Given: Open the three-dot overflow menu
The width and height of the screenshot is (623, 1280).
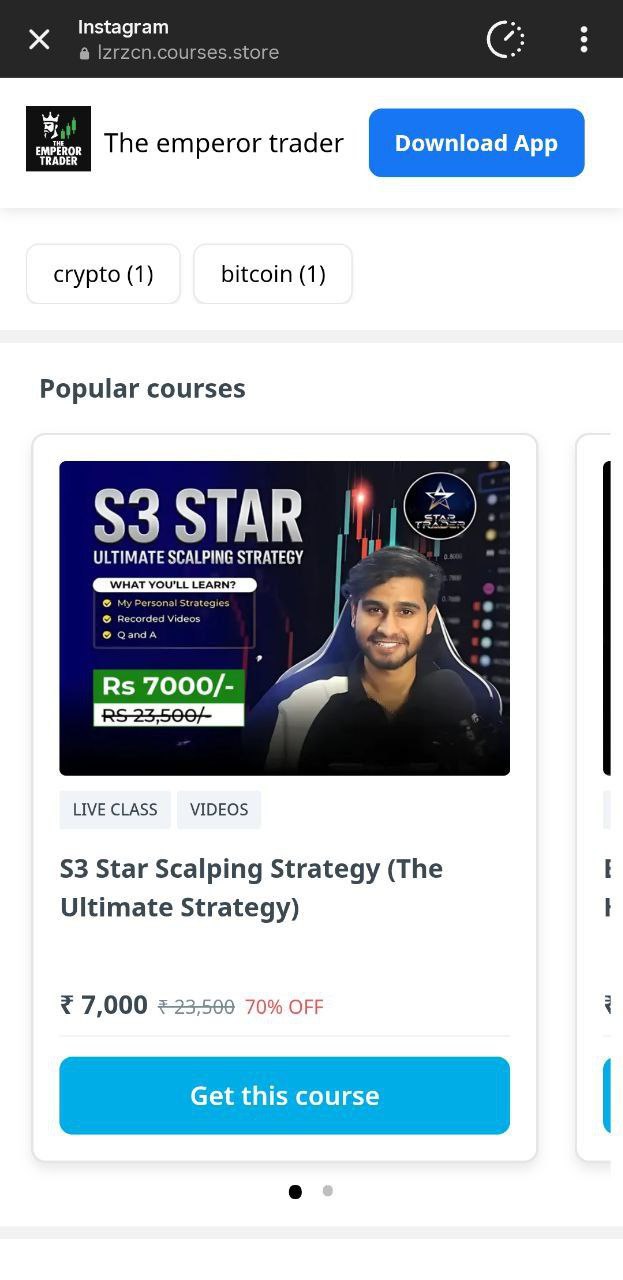Looking at the screenshot, I should click(584, 39).
